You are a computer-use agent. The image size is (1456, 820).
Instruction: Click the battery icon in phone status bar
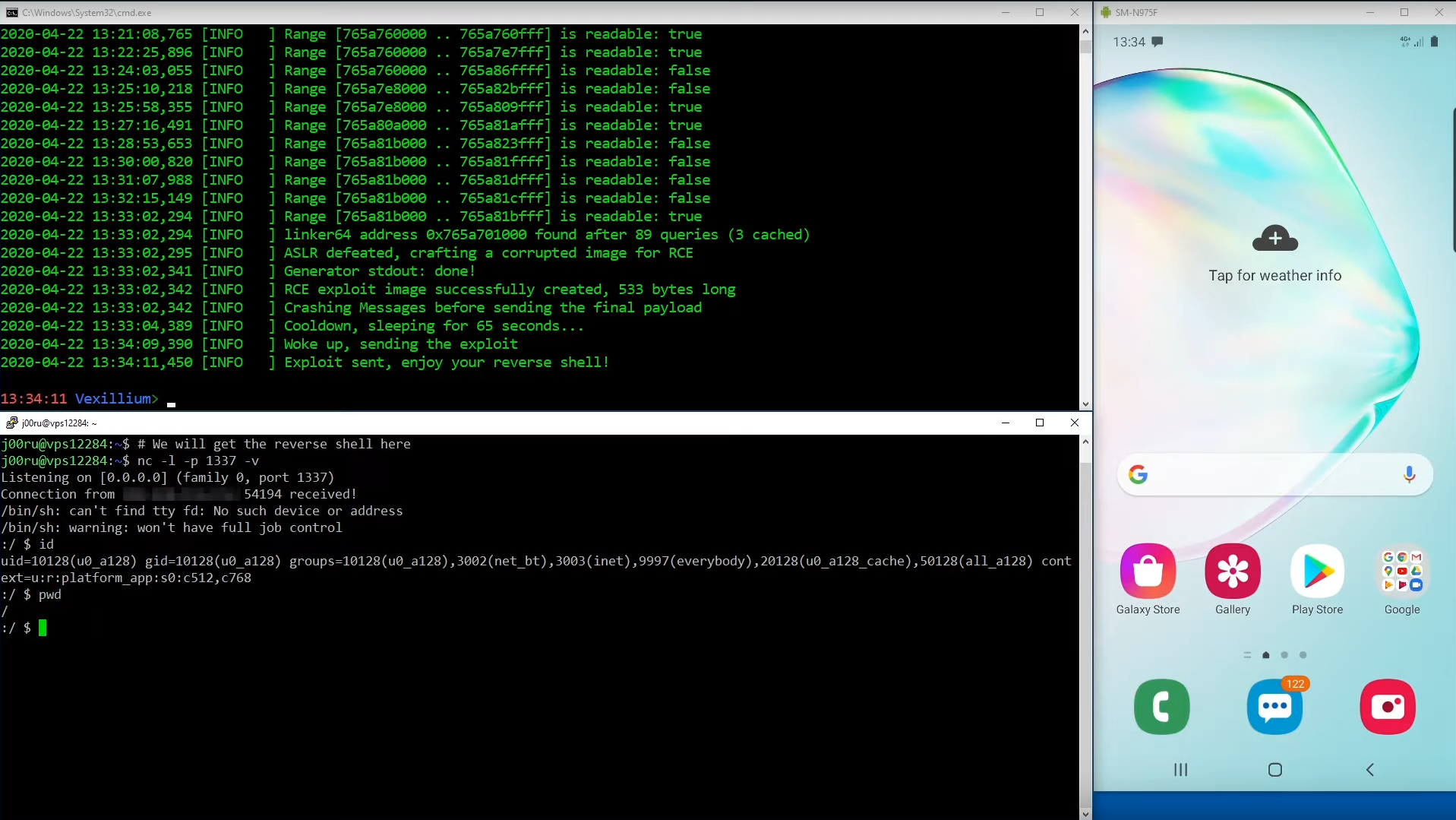pyautogui.click(x=1434, y=42)
